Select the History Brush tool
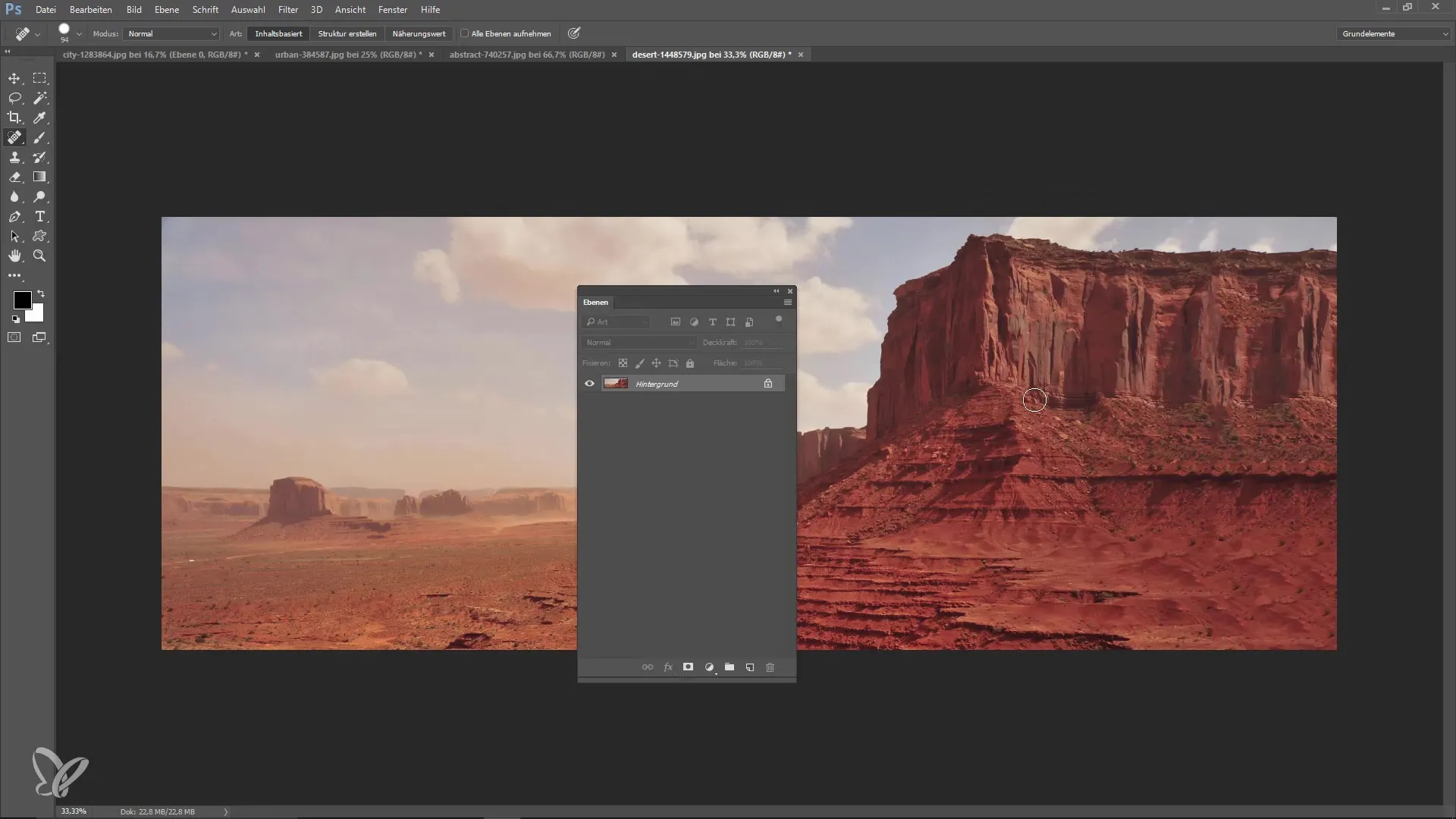 point(39,157)
